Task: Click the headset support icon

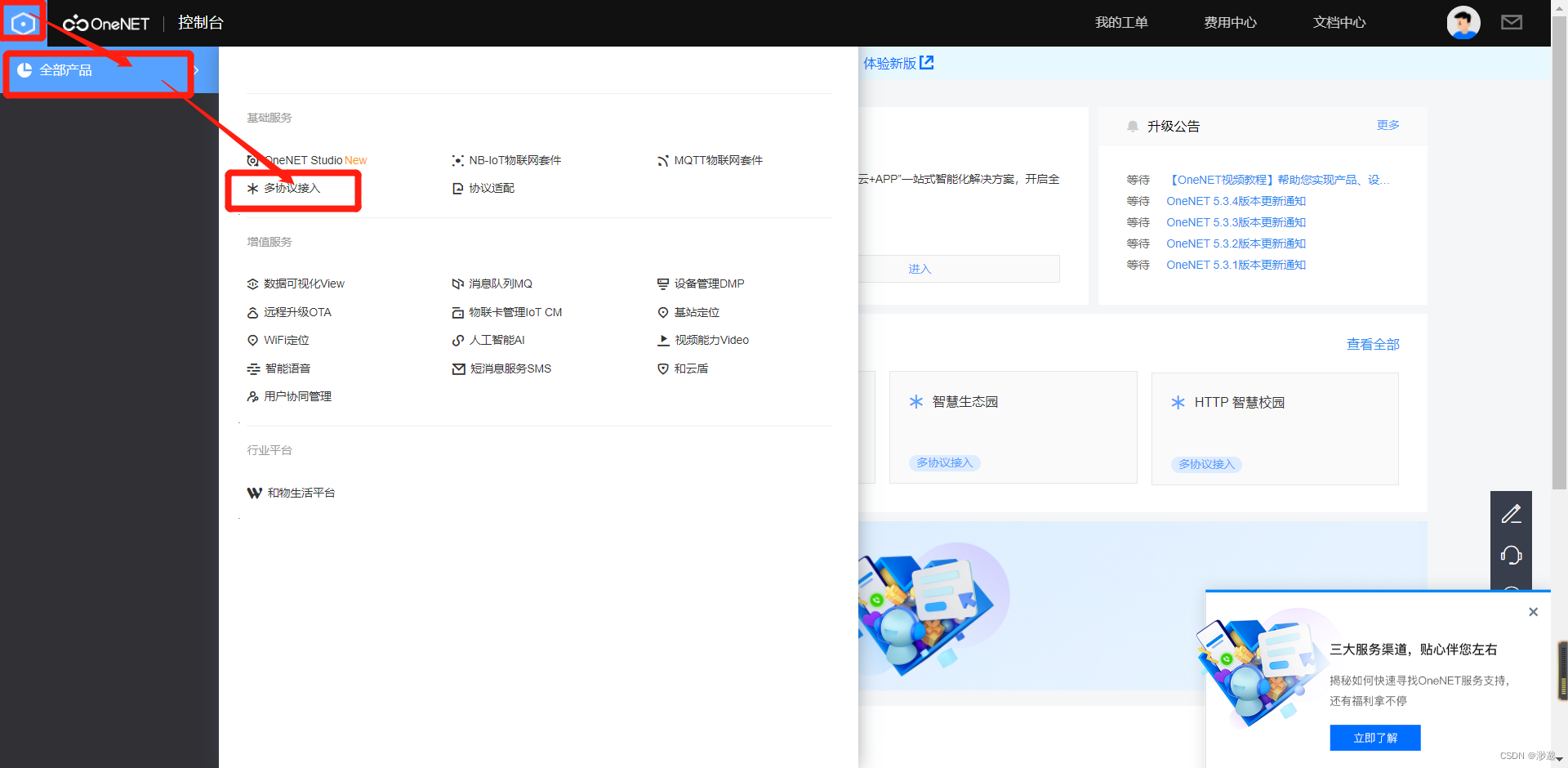Action: tap(1511, 556)
